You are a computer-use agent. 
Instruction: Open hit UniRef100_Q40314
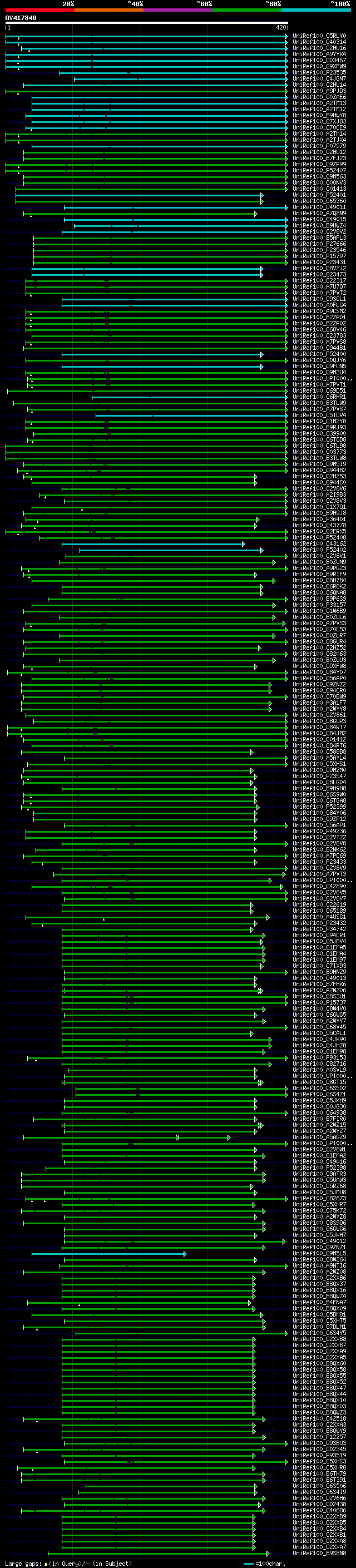point(319,42)
